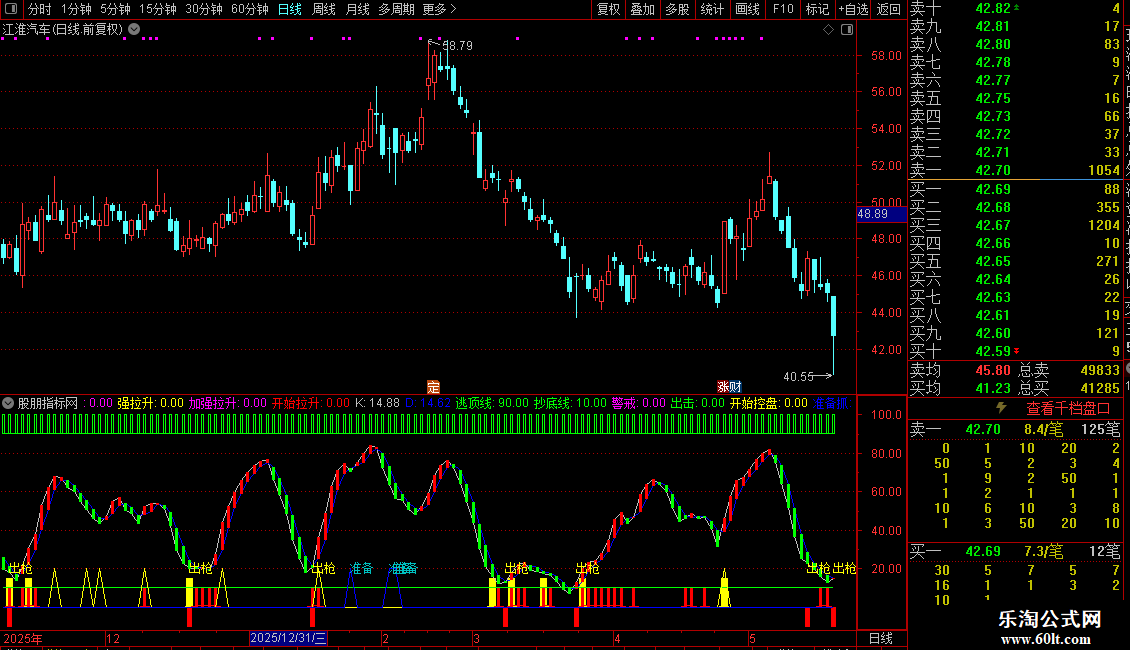The width and height of the screenshot is (1130, 650).
Task: Select the 30分钟 period
Action: click(x=204, y=9)
